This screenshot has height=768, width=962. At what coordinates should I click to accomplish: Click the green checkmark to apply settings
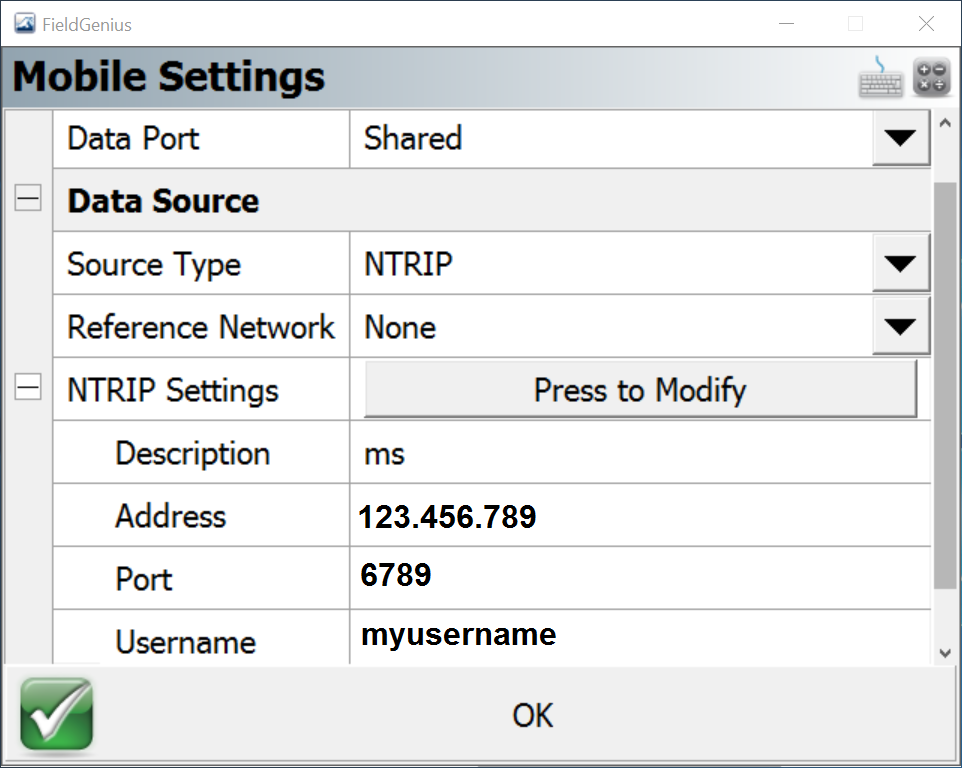click(55, 714)
